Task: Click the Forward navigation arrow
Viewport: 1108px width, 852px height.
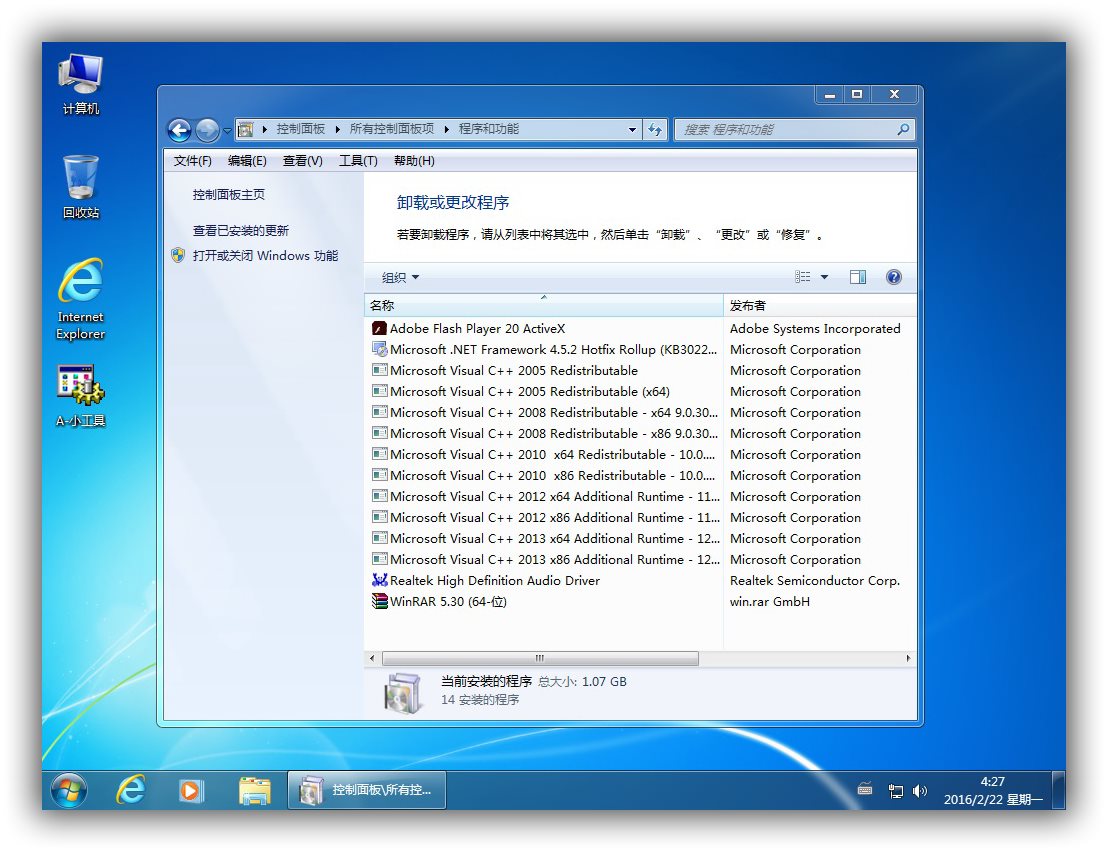Action: 207,130
